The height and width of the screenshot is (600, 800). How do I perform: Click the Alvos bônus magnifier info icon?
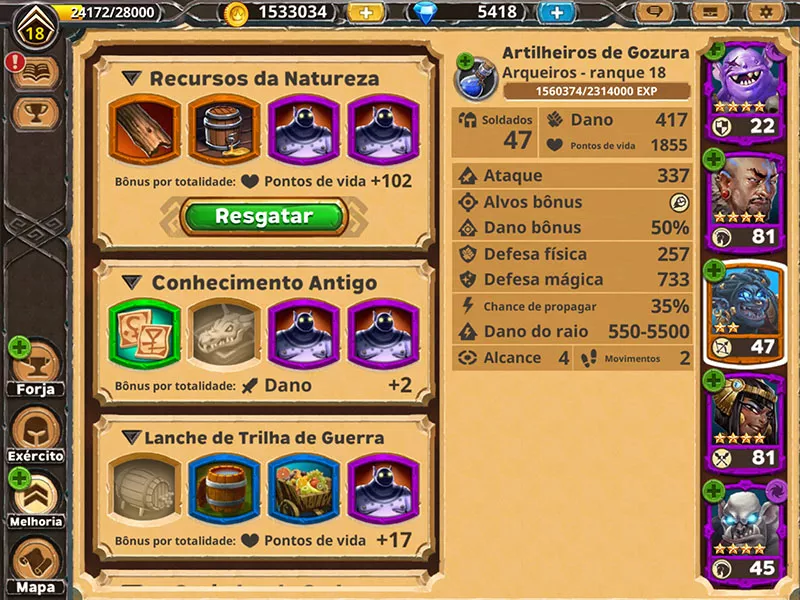point(679,203)
